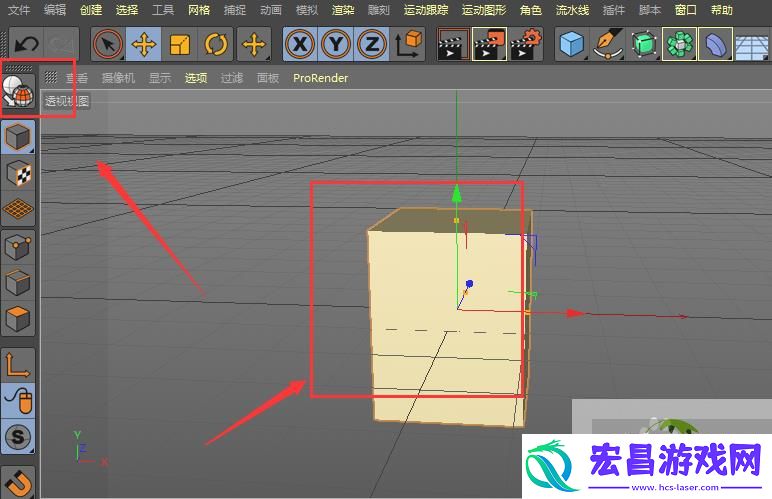Click the red X axis arrow handle
The height and width of the screenshot is (499, 772).
(x=574, y=313)
